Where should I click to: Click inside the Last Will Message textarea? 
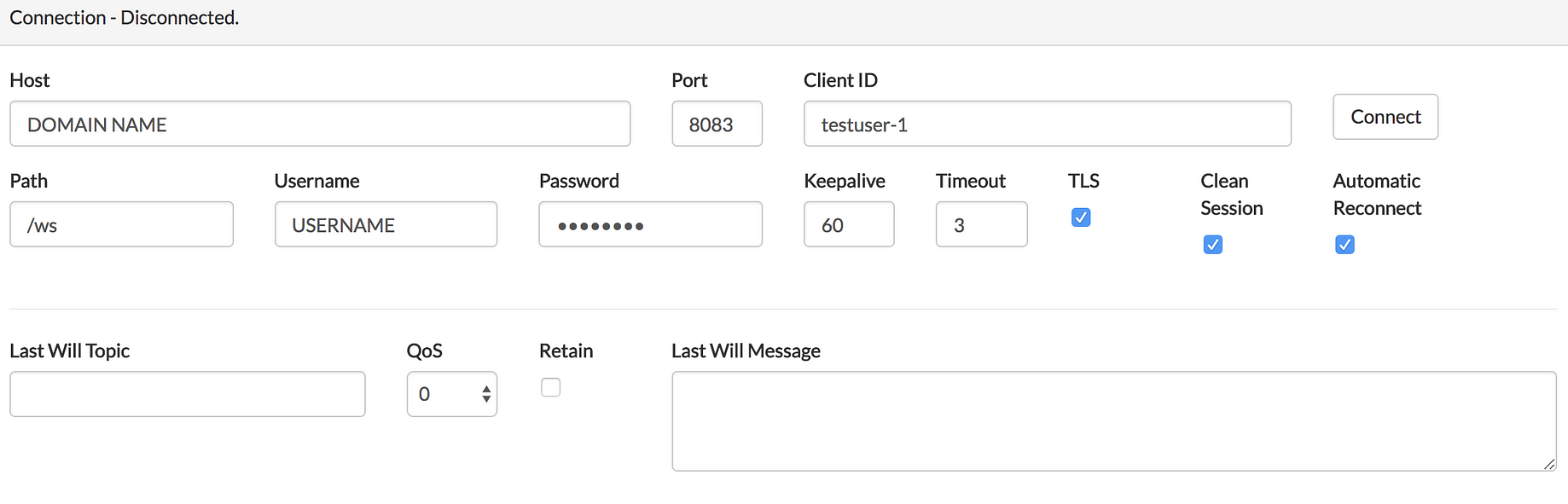pos(1114,421)
